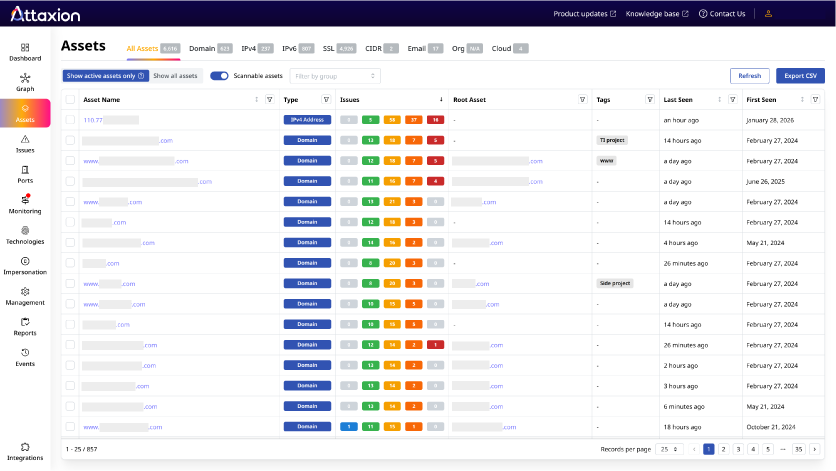
Task: Open Monitoring from the sidebar
Action: click(25, 204)
